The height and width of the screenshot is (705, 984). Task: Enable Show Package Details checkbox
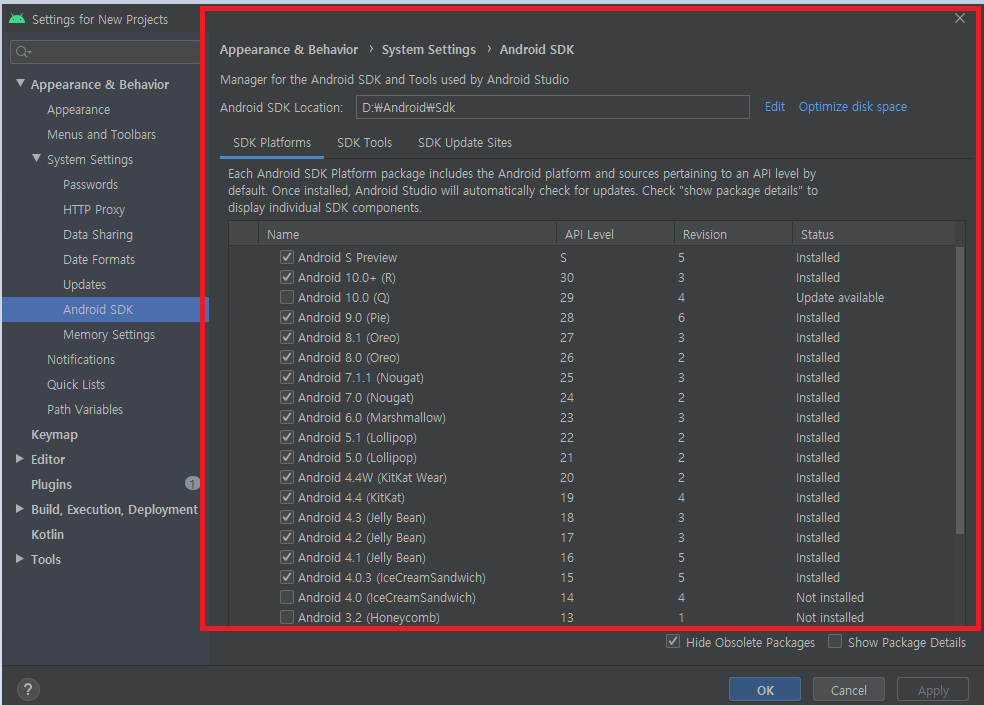click(835, 642)
